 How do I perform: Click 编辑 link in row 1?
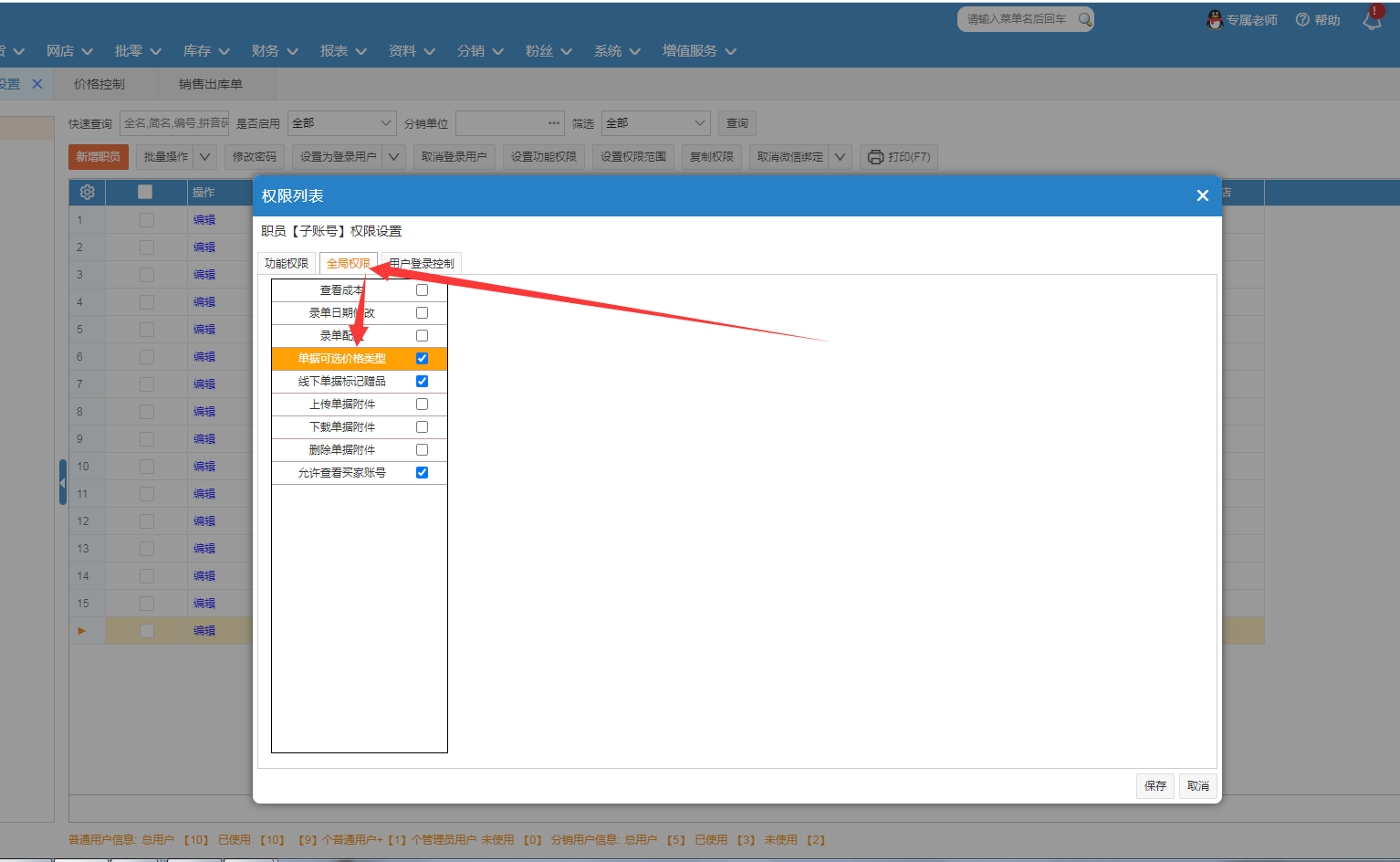point(204,220)
